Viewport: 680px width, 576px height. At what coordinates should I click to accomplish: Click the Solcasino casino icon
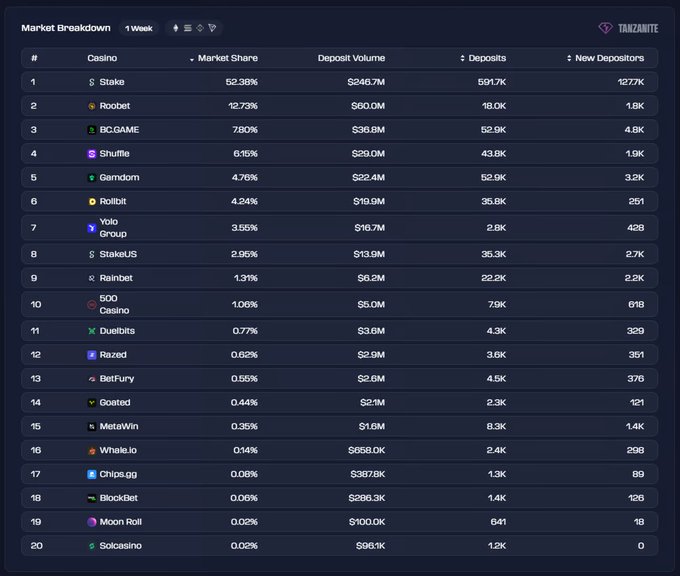[x=92, y=546]
